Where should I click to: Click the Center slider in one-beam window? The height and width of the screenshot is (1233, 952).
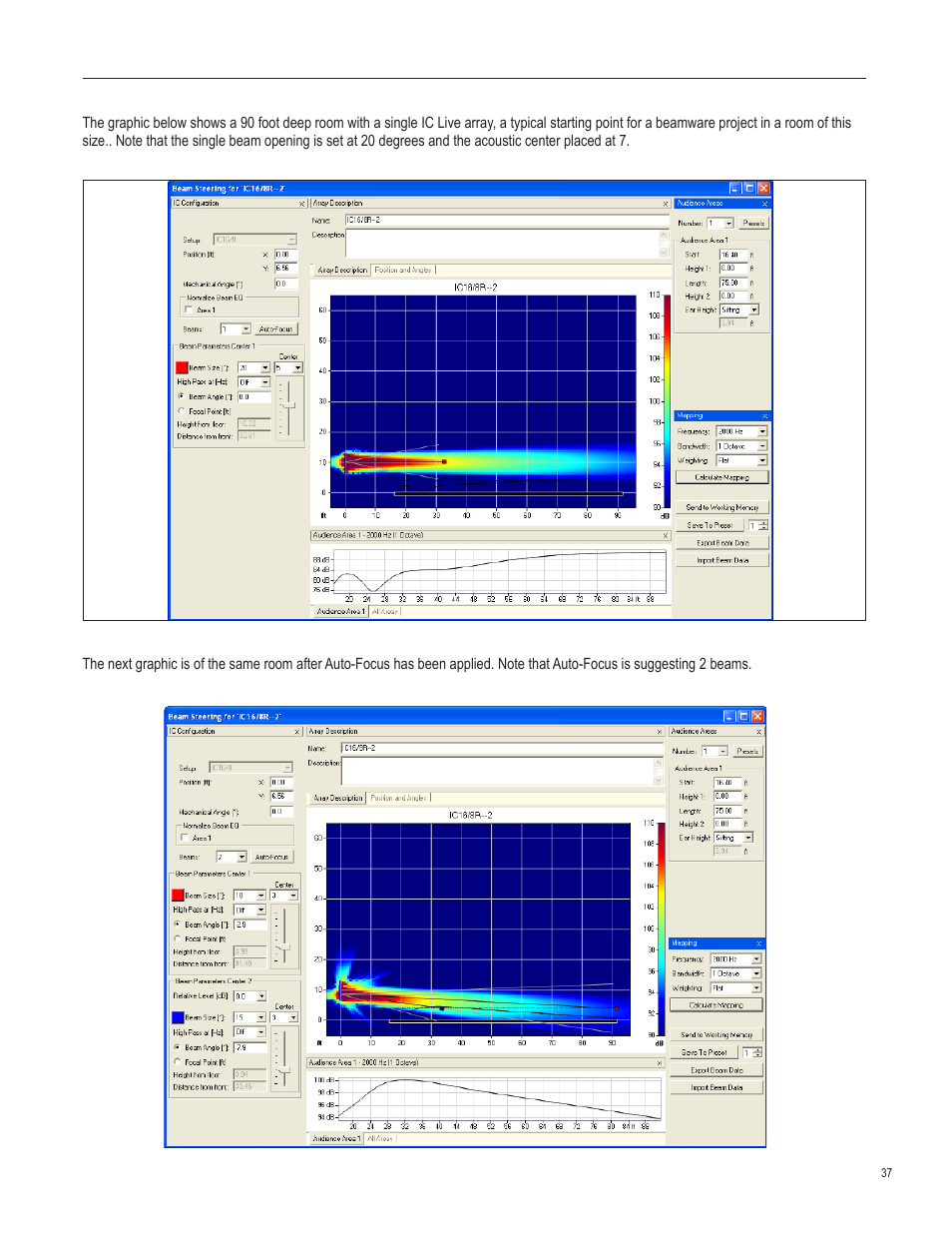288,406
